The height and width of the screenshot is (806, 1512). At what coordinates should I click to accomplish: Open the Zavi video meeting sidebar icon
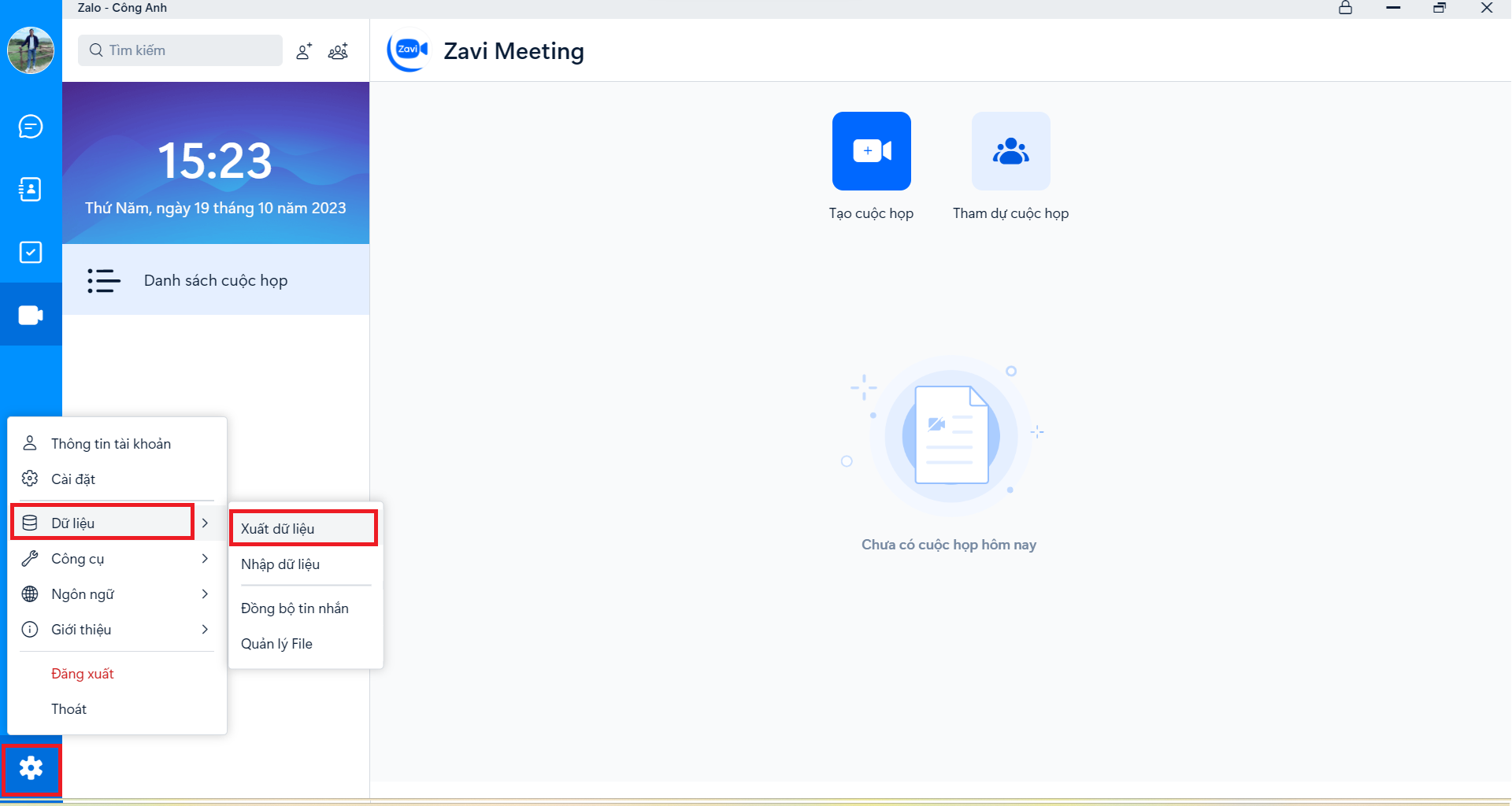(x=31, y=315)
